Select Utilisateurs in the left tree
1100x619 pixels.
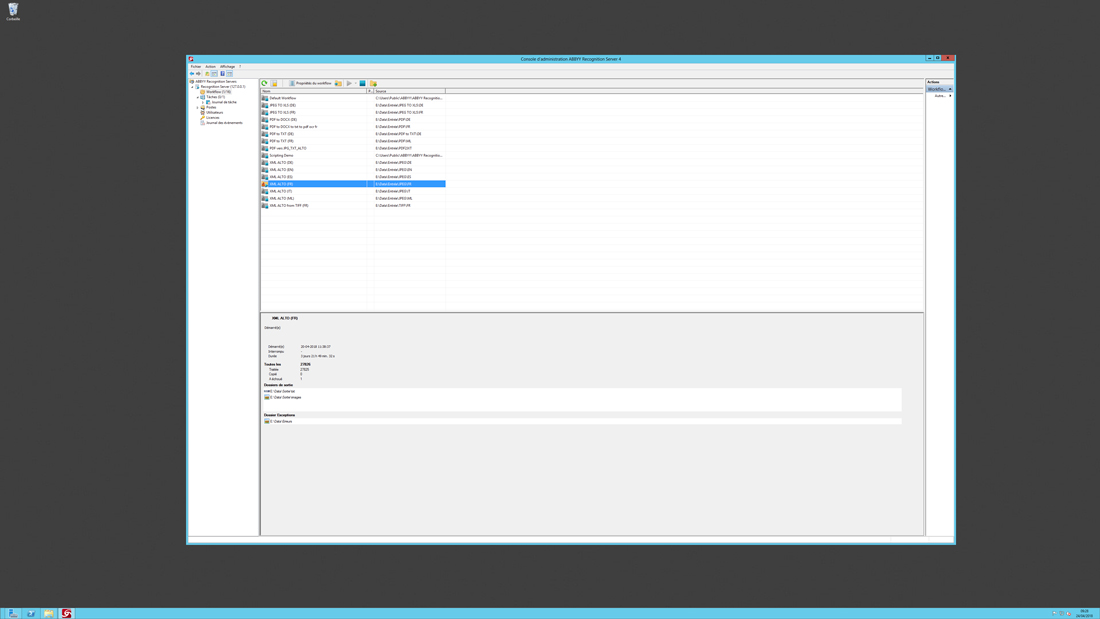click(x=214, y=113)
